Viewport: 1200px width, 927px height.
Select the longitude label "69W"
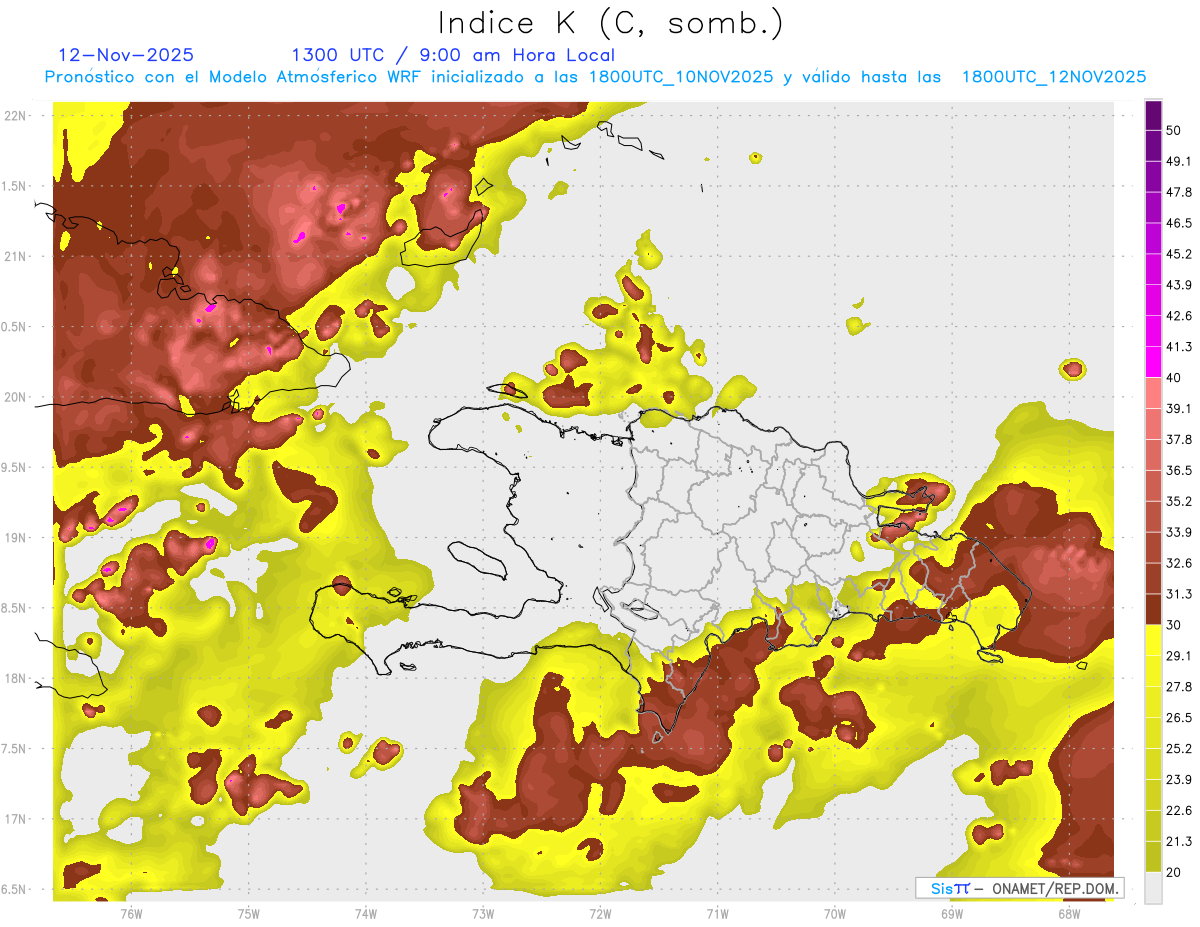click(x=951, y=914)
